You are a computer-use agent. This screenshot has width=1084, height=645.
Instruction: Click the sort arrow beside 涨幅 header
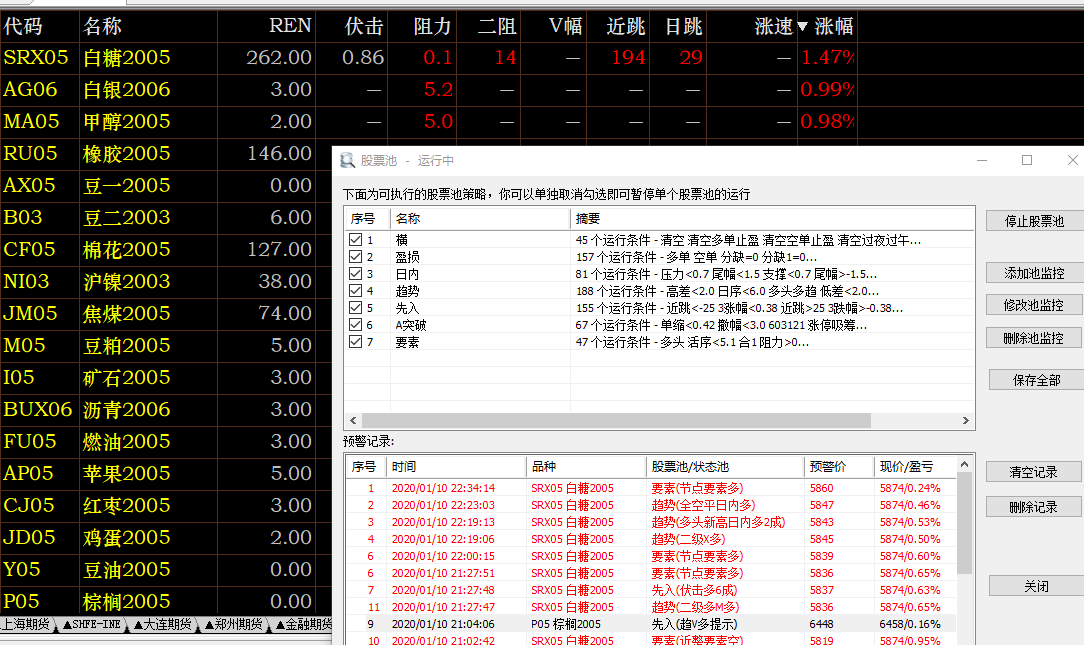pos(802,26)
